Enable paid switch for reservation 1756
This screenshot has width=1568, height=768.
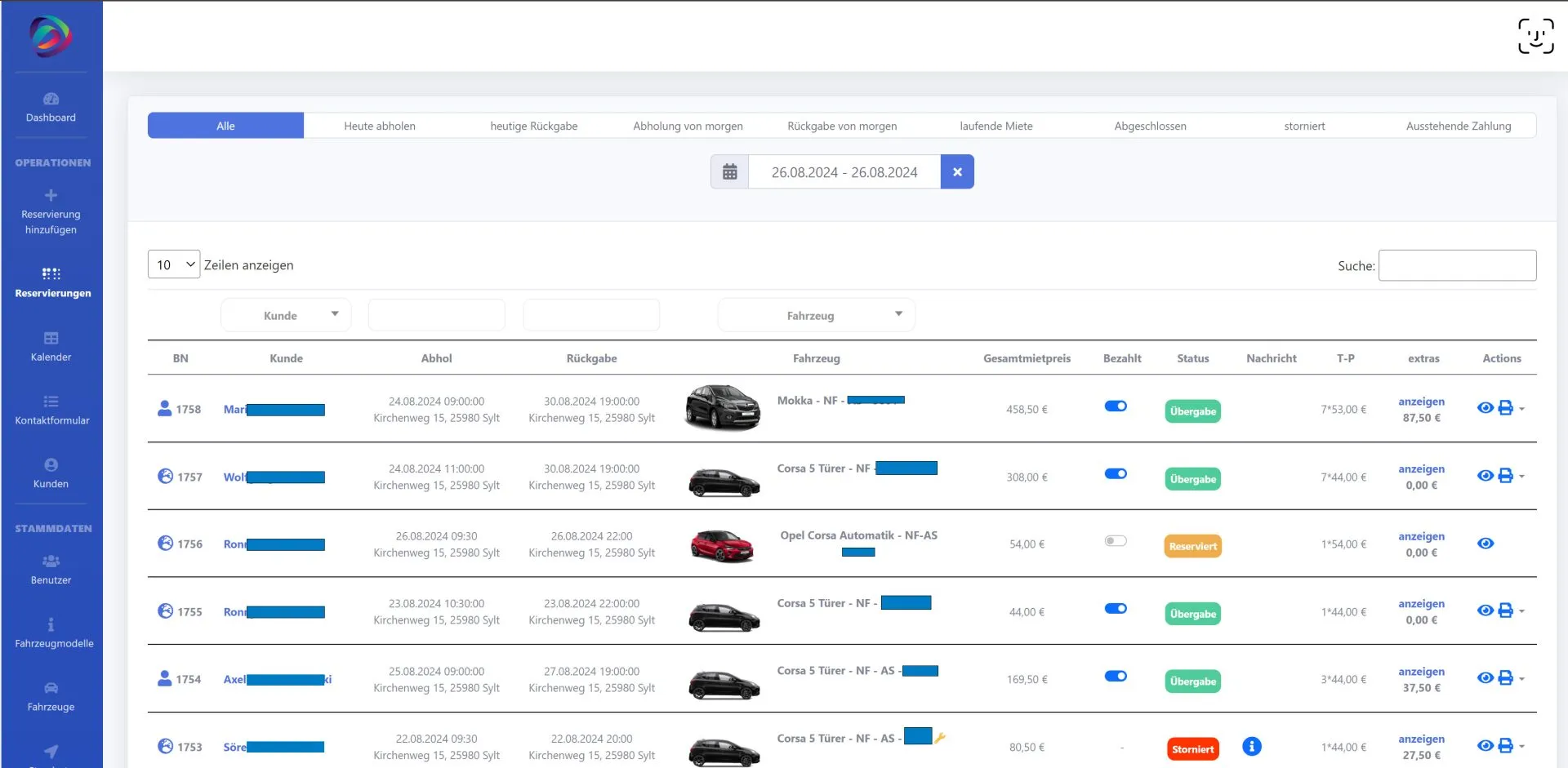1116,541
